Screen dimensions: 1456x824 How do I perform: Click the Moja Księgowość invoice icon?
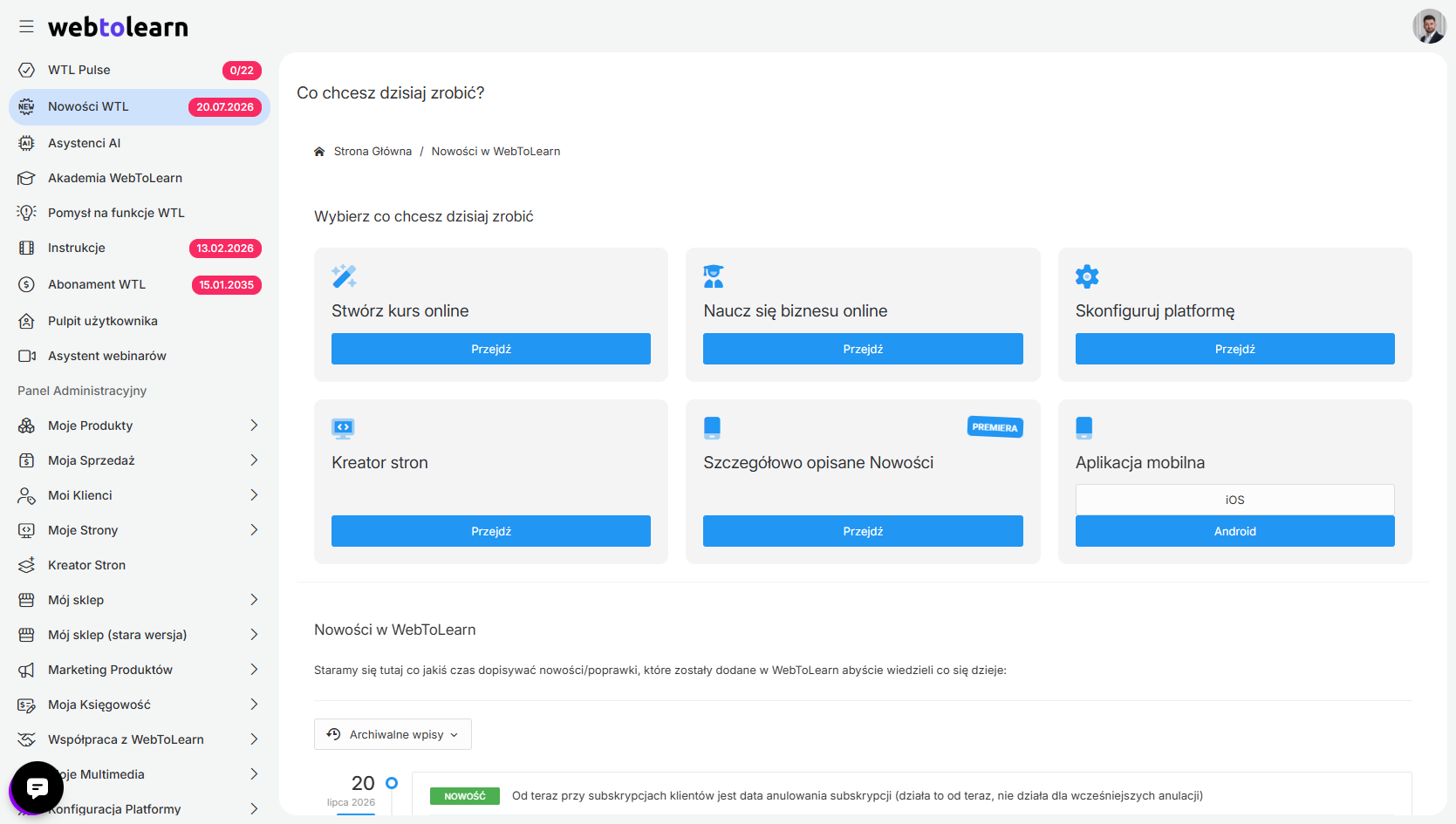26,705
